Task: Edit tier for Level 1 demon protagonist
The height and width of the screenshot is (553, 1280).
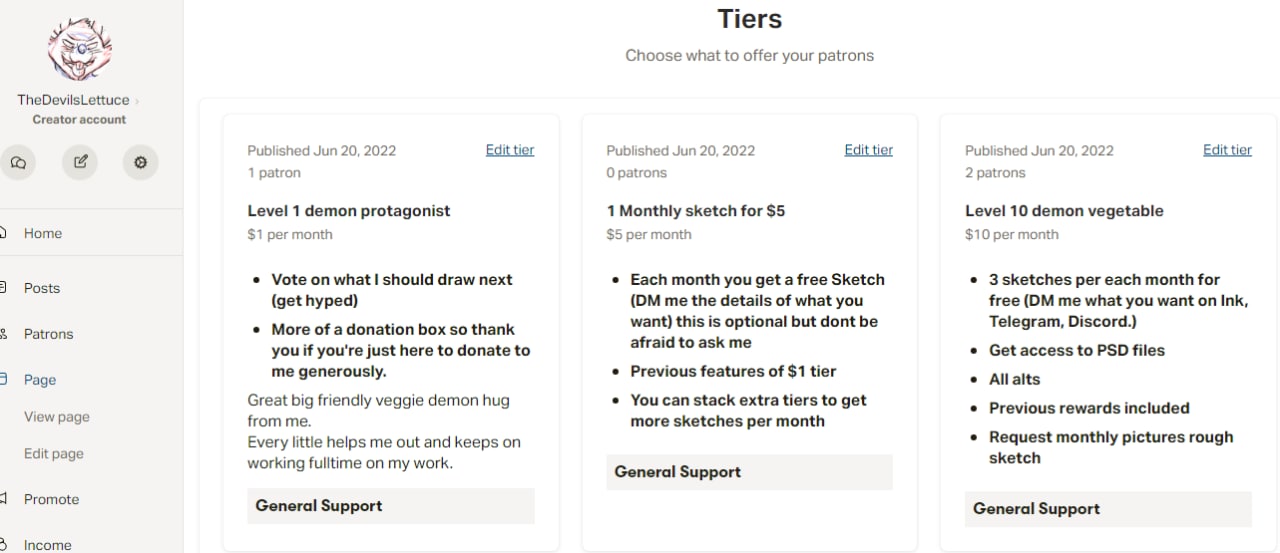Action: [x=510, y=150]
